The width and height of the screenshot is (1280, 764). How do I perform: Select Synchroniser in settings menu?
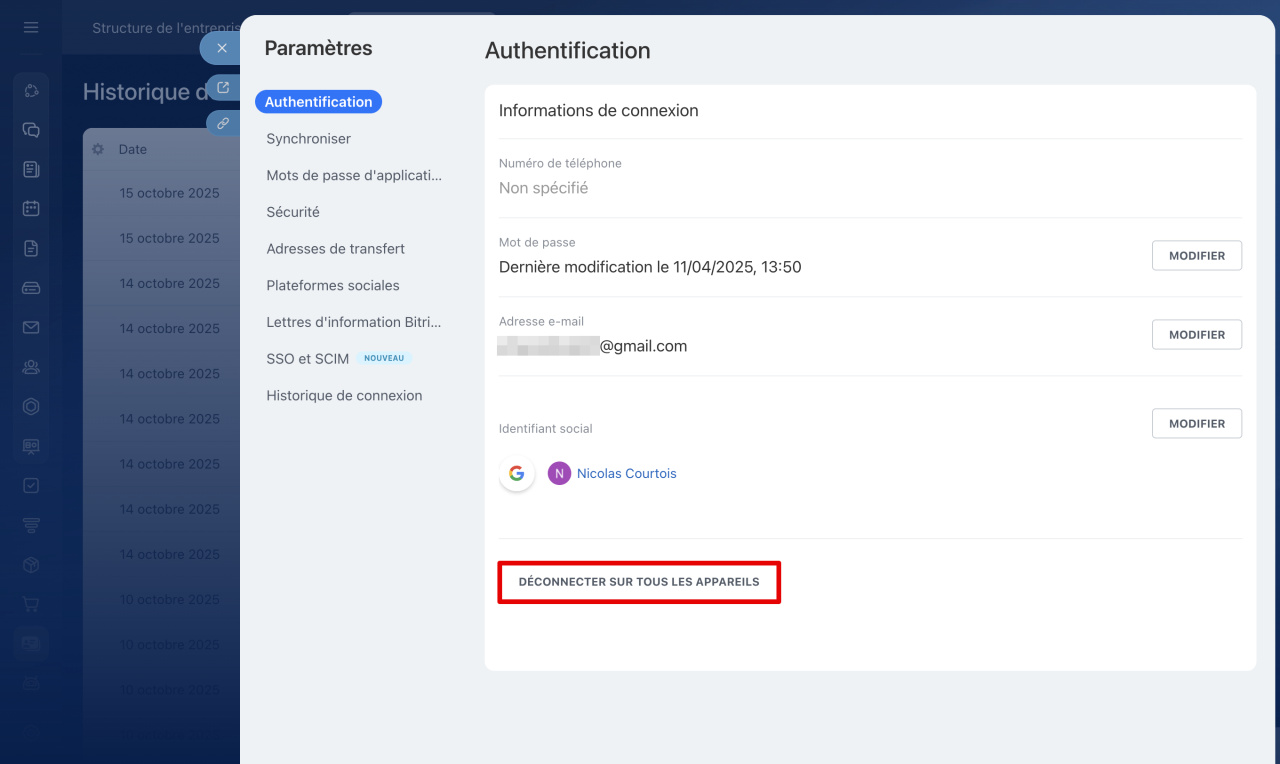[308, 139]
